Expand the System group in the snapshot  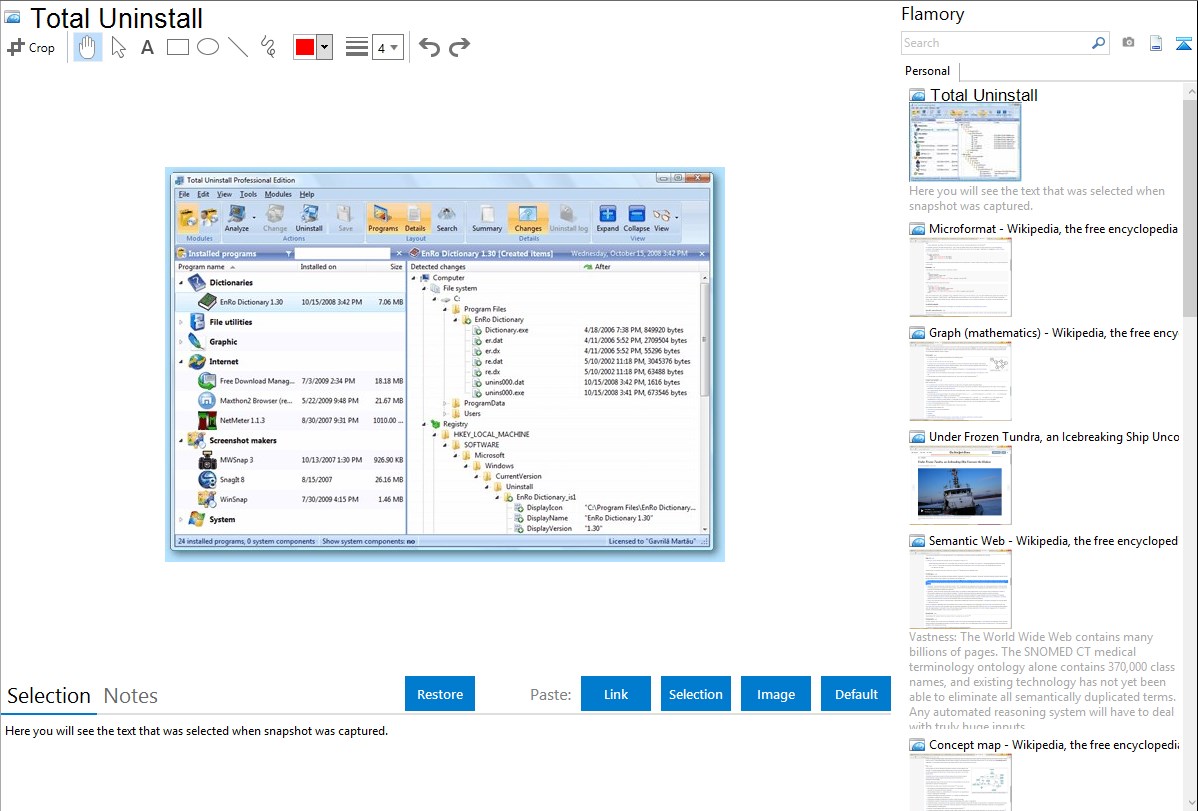click(181, 520)
